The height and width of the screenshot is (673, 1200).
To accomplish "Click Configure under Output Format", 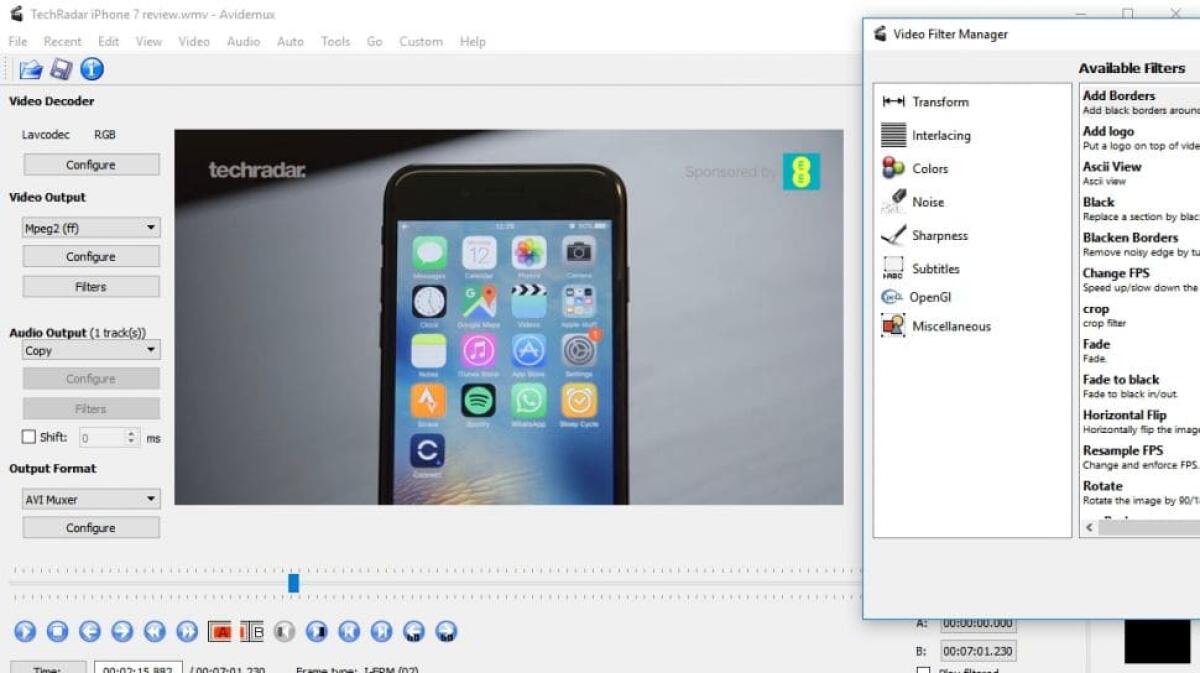I will tap(90, 527).
